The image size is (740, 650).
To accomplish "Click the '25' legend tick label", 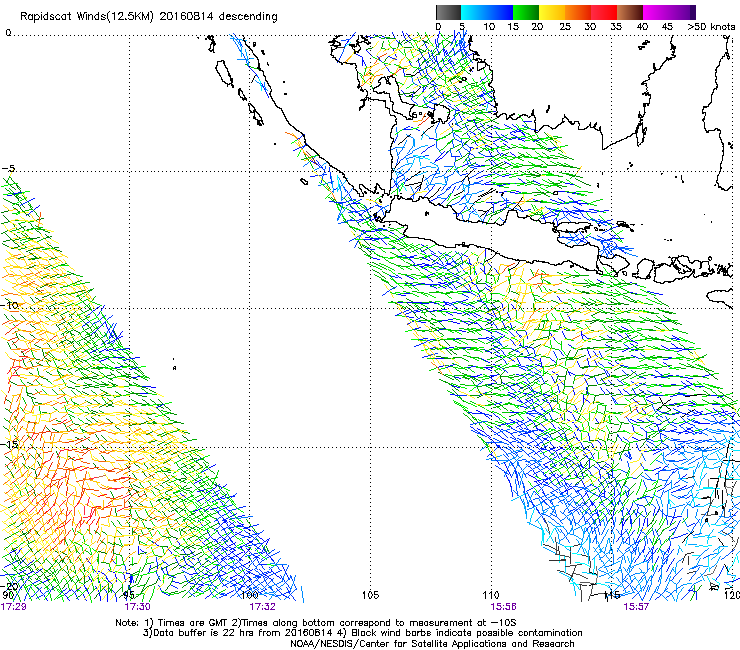I will pyautogui.click(x=565, y=26).
